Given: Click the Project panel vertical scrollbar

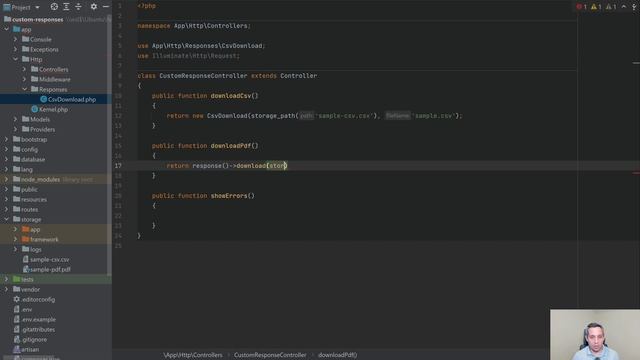Looking at the screenshot, I should 109,146.
